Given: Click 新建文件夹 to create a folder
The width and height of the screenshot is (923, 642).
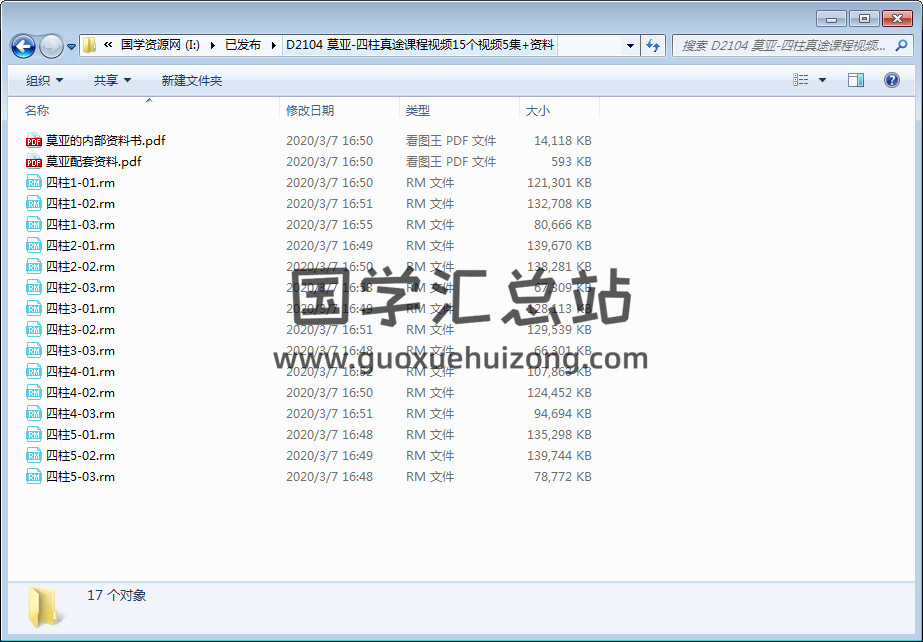Looking at the screenshot, I should point(192,81).
